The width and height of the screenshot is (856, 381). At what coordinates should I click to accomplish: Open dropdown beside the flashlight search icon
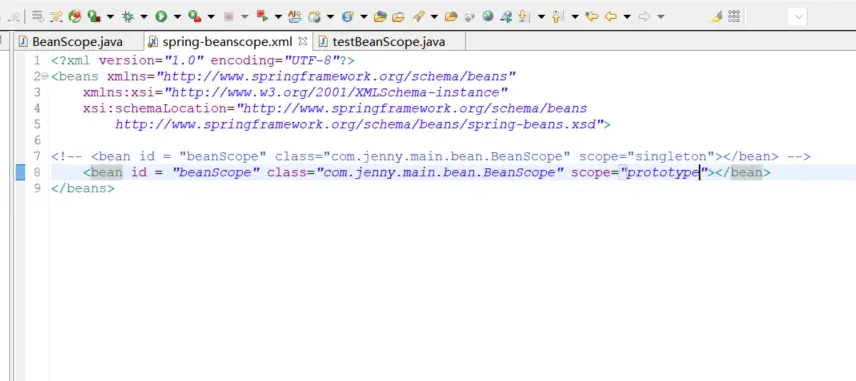tap(434, 16)
